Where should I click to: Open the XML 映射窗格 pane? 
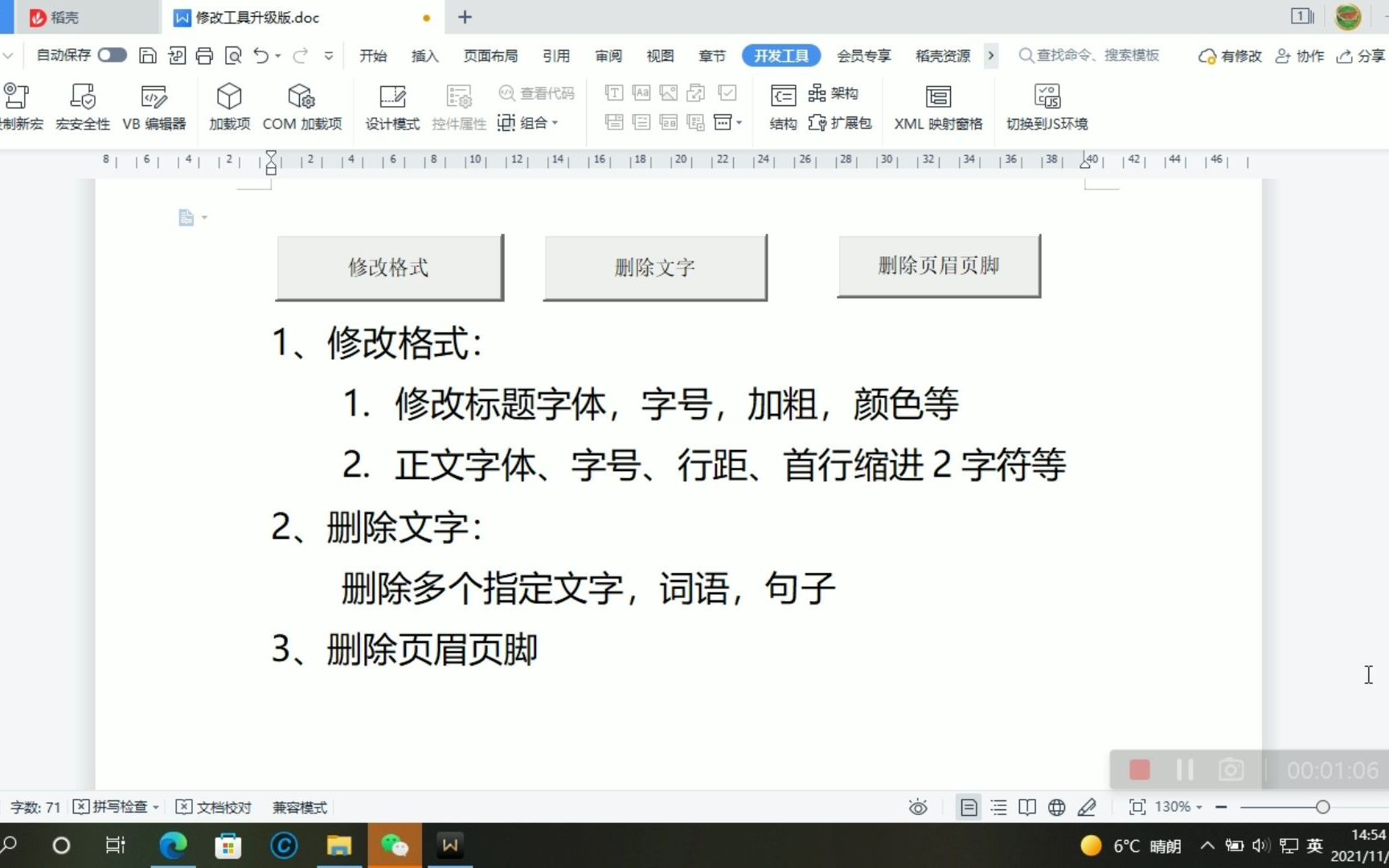coord(938,107)
